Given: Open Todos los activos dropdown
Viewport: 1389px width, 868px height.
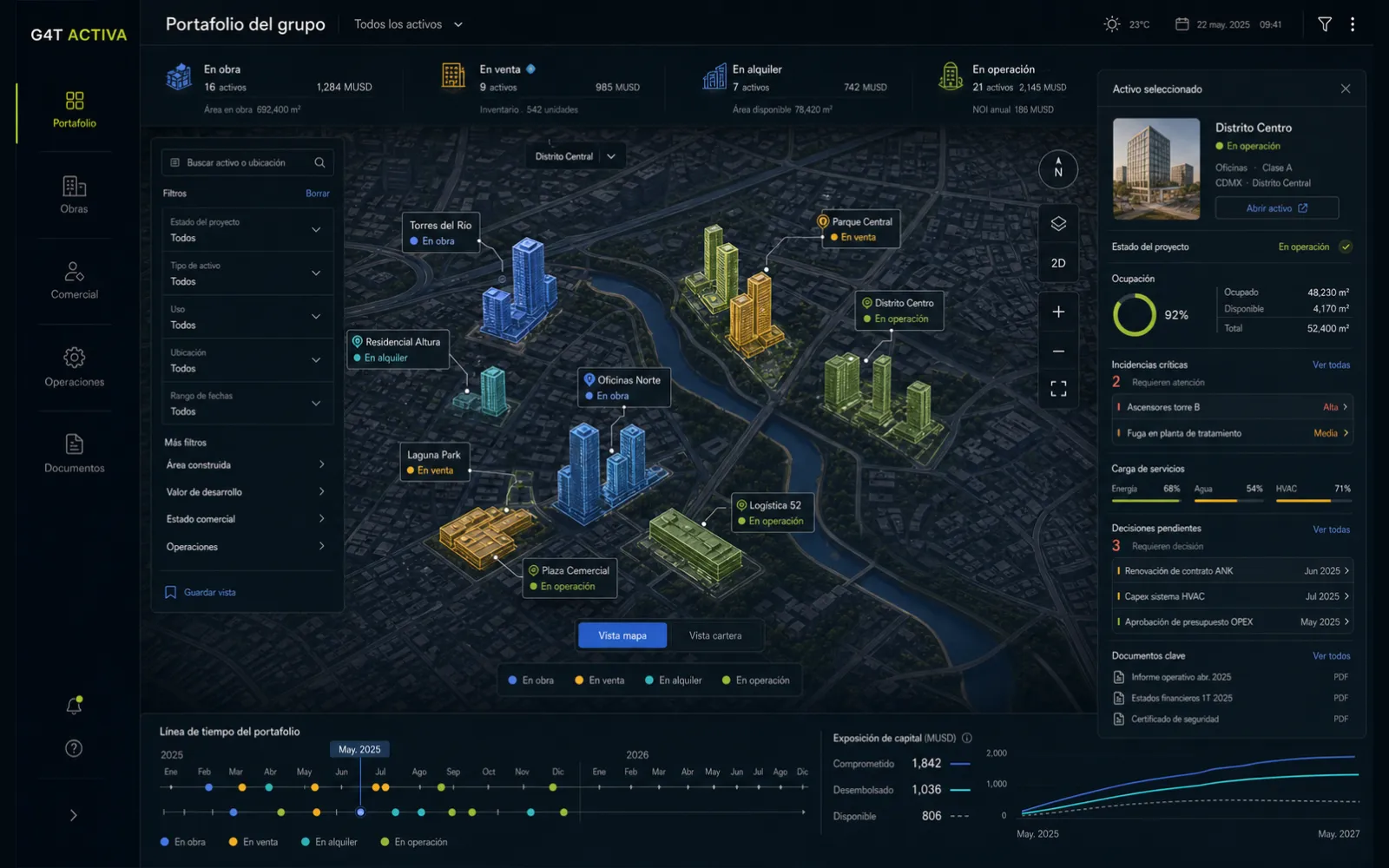Looking at the screenshot, I should 408,24.
